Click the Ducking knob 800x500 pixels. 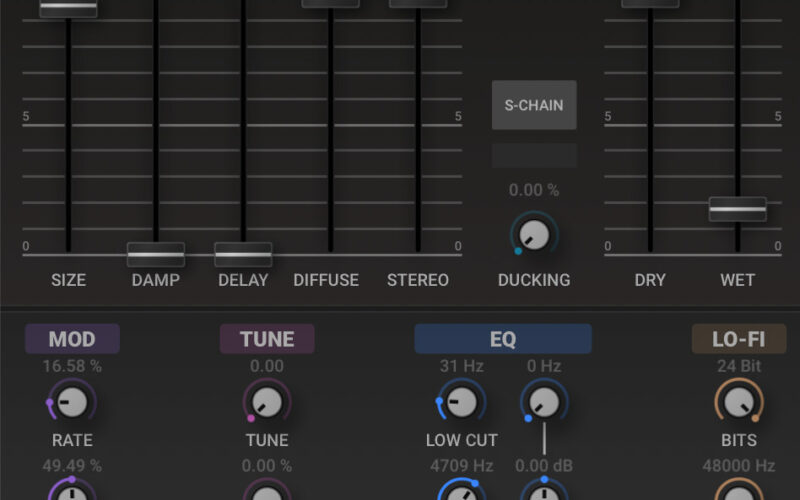pos(534,234)
